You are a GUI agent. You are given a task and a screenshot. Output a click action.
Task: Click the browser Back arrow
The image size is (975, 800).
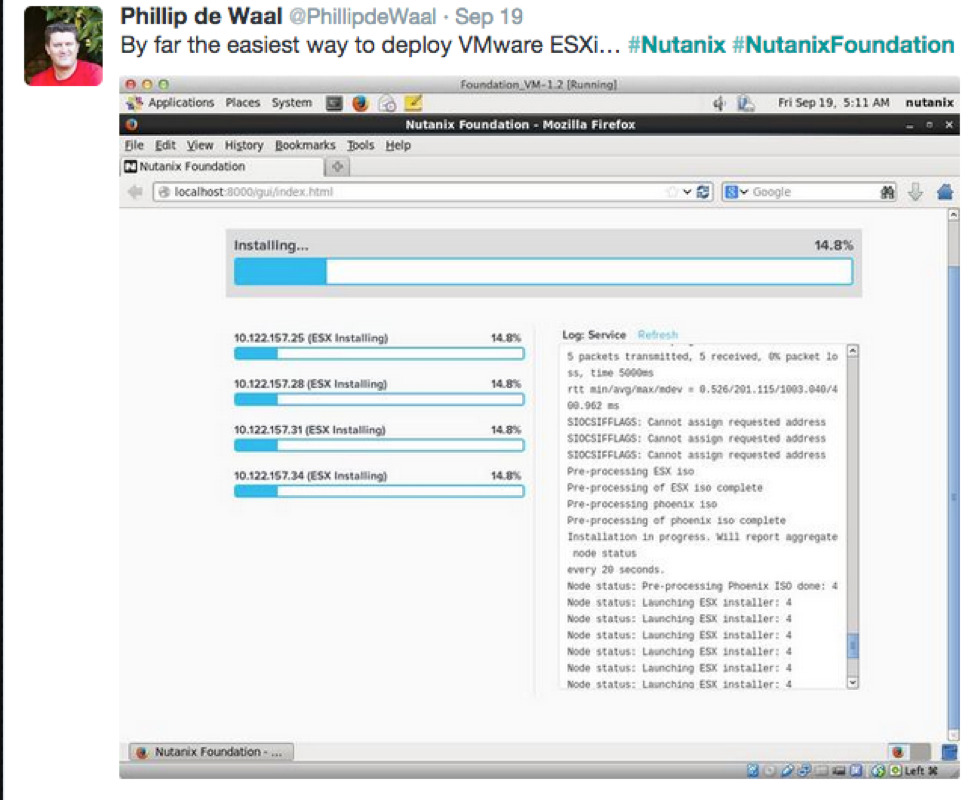pyautogui.click(x=135, y=192)
